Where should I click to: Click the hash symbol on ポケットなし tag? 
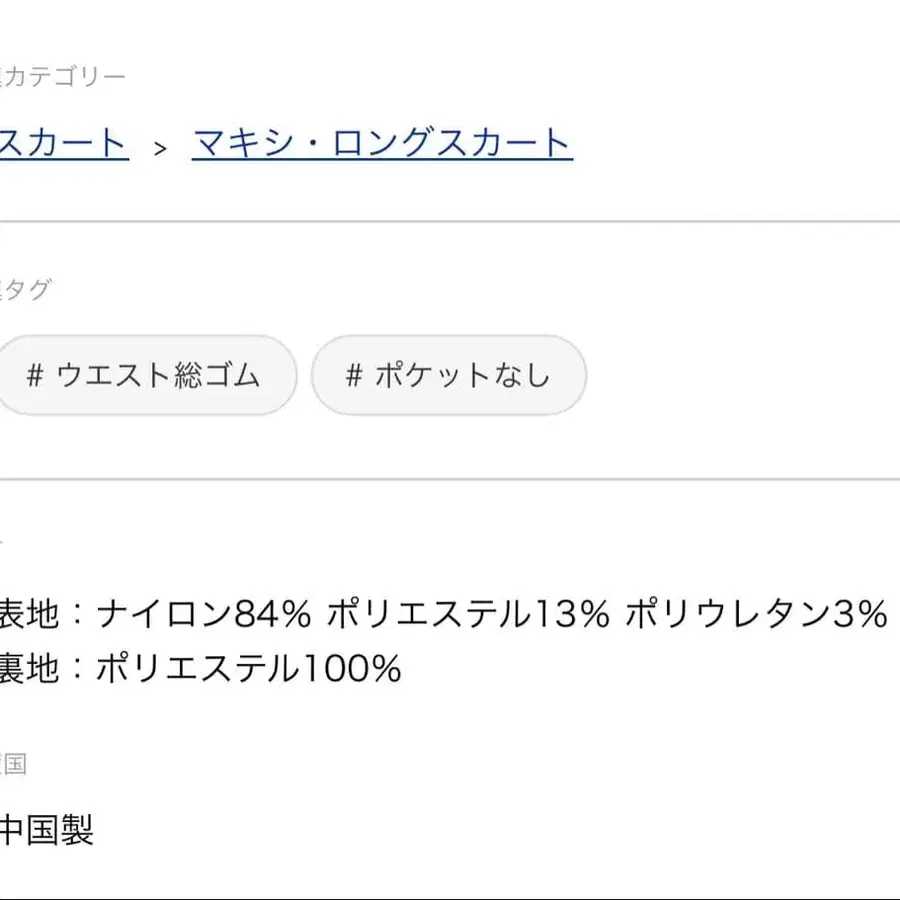(352, 375)
